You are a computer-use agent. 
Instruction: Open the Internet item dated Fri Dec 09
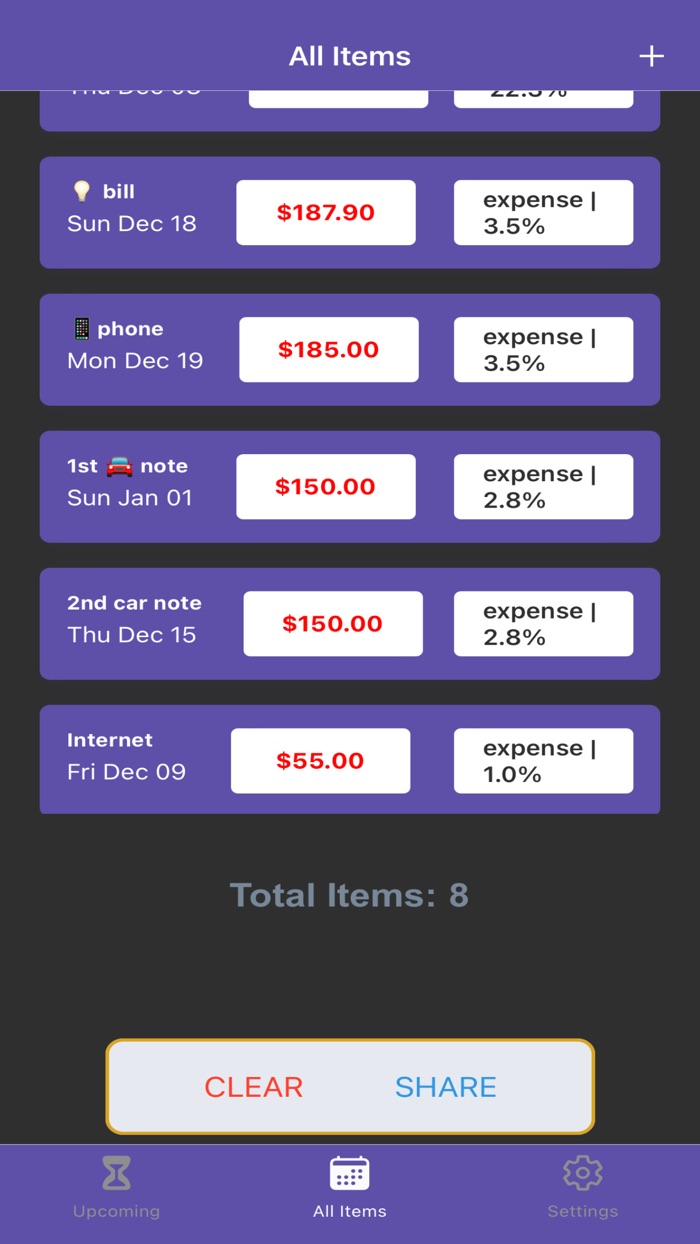(126, 757)
